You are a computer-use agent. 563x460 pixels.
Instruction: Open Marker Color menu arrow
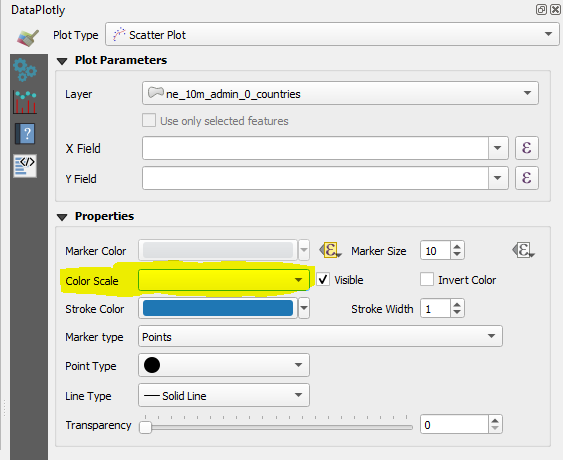pyautogui.click(x=304, y=250)
